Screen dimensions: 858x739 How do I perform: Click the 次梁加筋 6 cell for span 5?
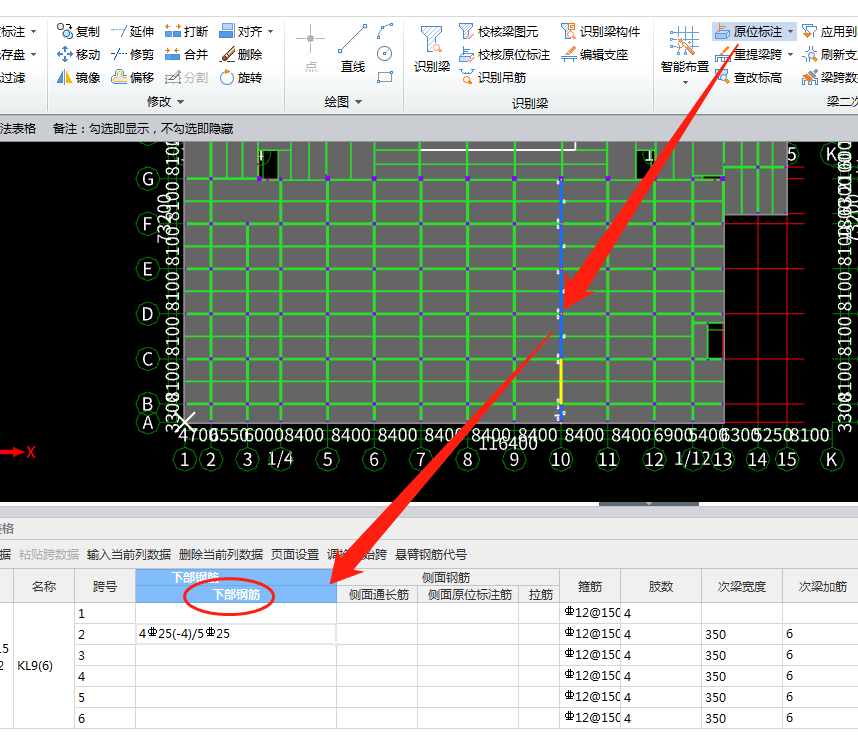[x=820, y=697]
